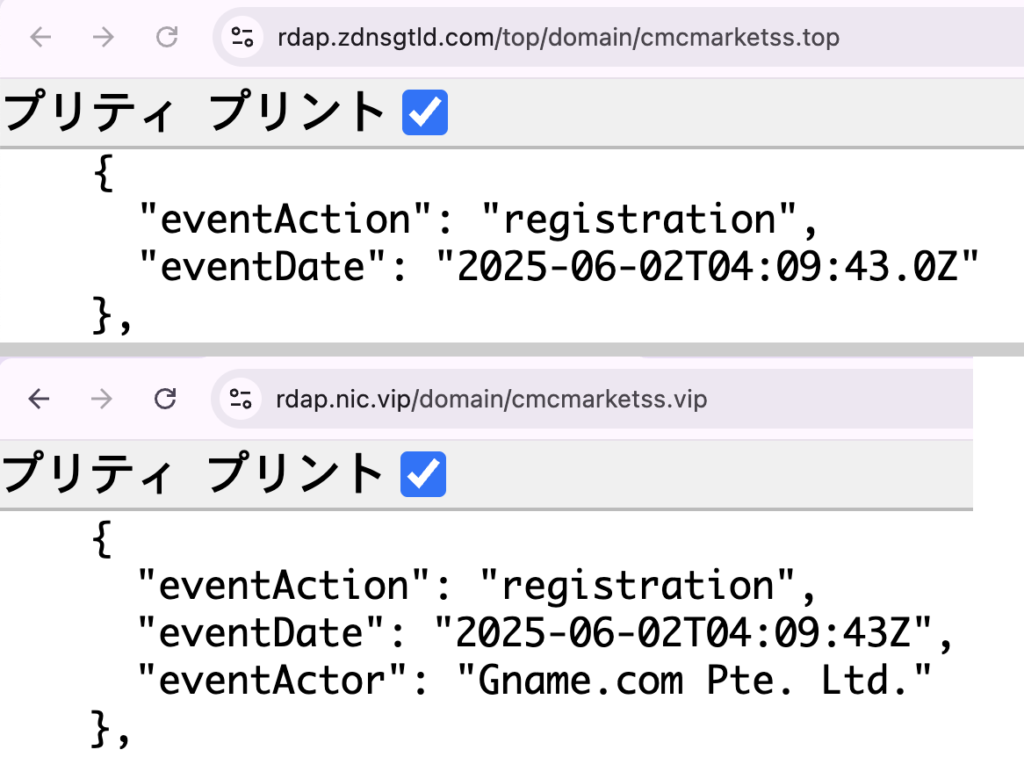This screenshot has height=757, width=1024.
Task: Uncheck pretty print on the cmcmarketss.top page
Action: click(x=424, y=112)
